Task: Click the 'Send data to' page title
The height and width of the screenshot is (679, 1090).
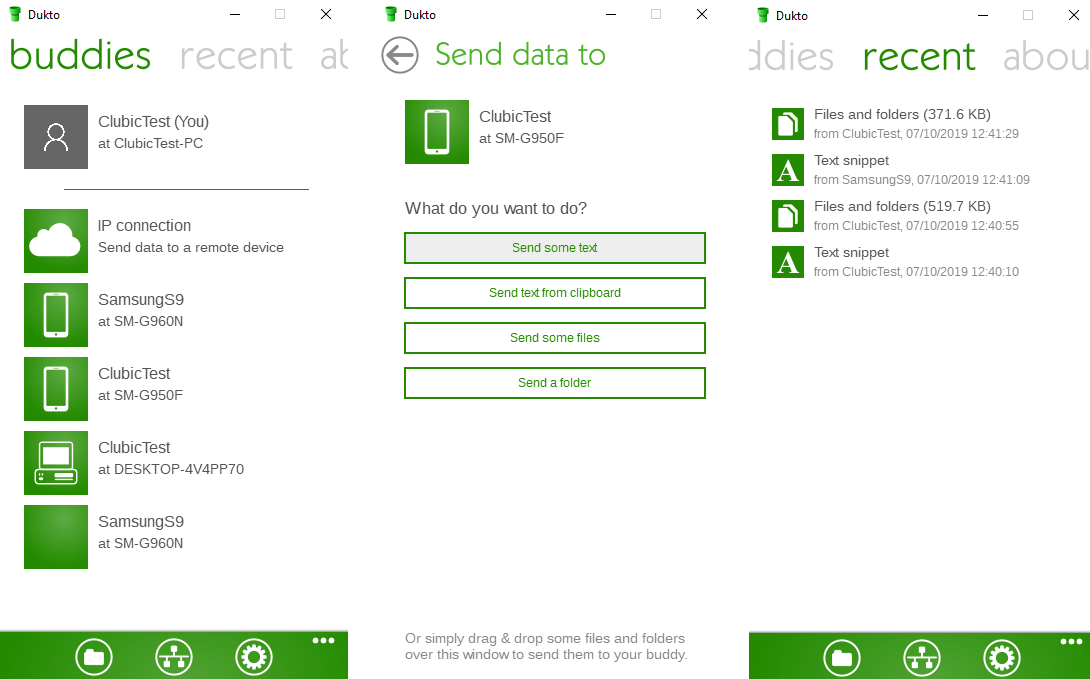Action: click(521, 55)
